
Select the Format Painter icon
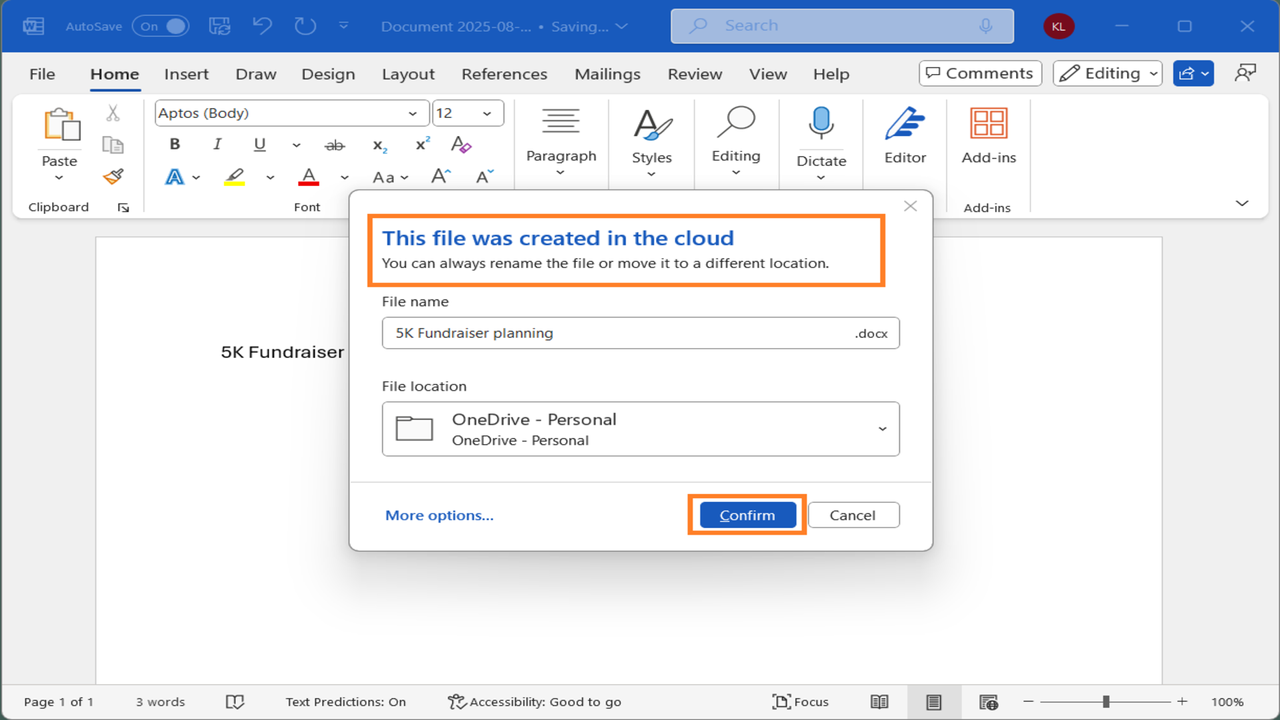[x=113, y=176]
